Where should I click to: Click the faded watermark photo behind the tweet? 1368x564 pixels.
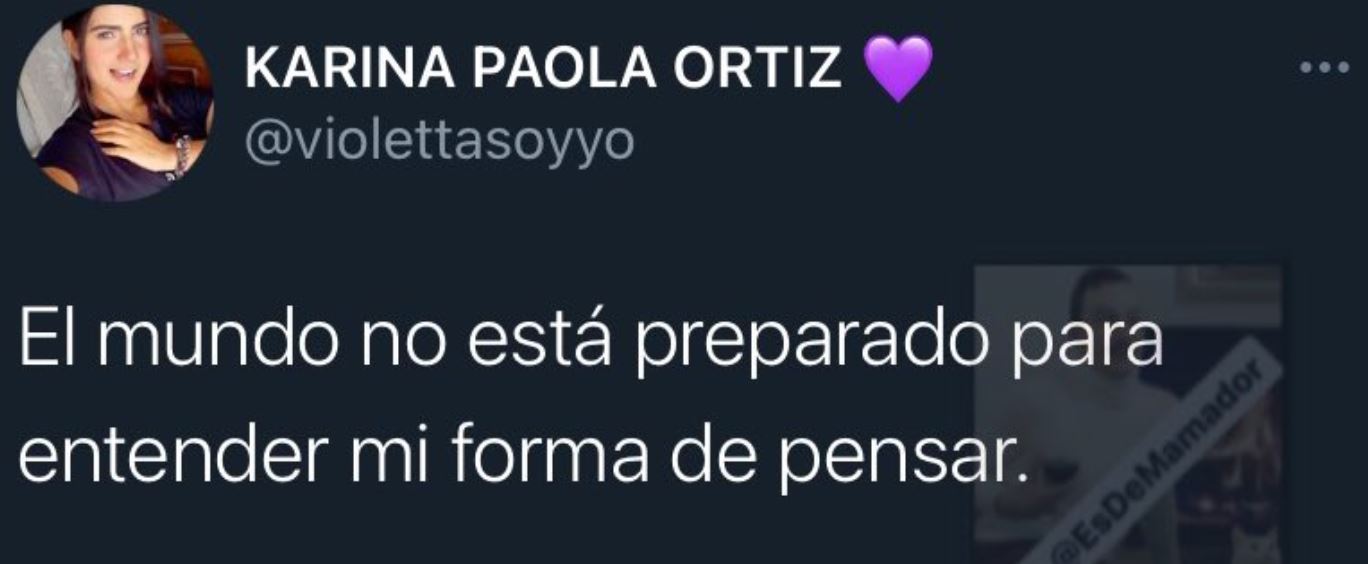[1128, 414]
